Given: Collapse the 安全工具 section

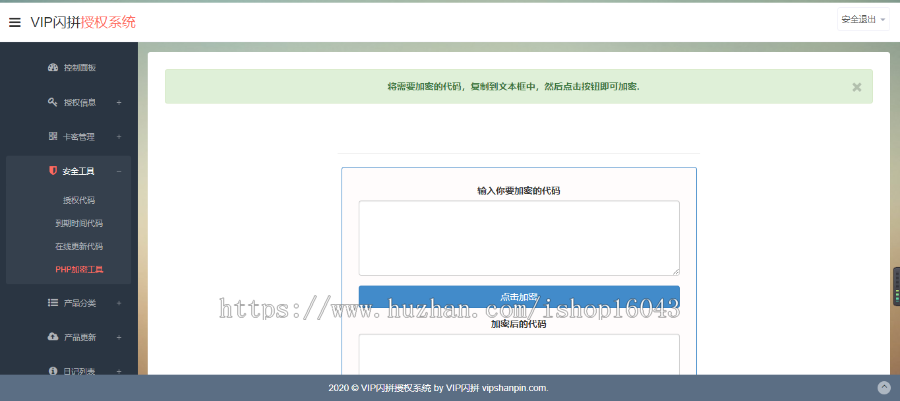Looking at the screenshot, I should pos(119,171).
